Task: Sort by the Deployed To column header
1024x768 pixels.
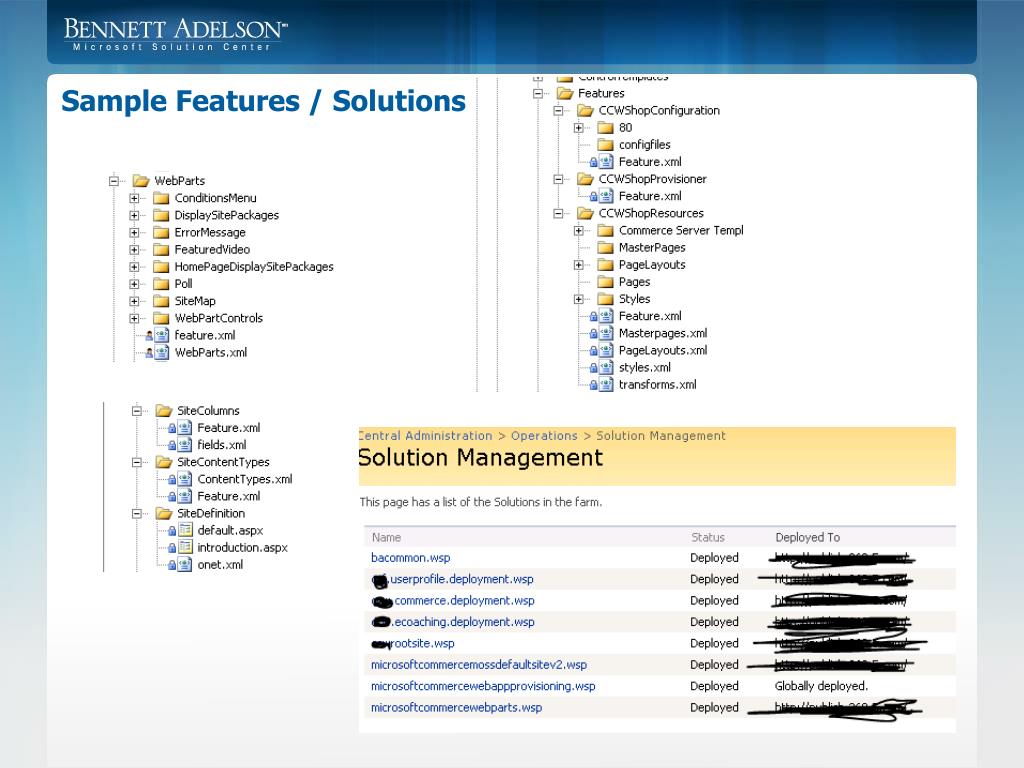Action: pos(807,537)
